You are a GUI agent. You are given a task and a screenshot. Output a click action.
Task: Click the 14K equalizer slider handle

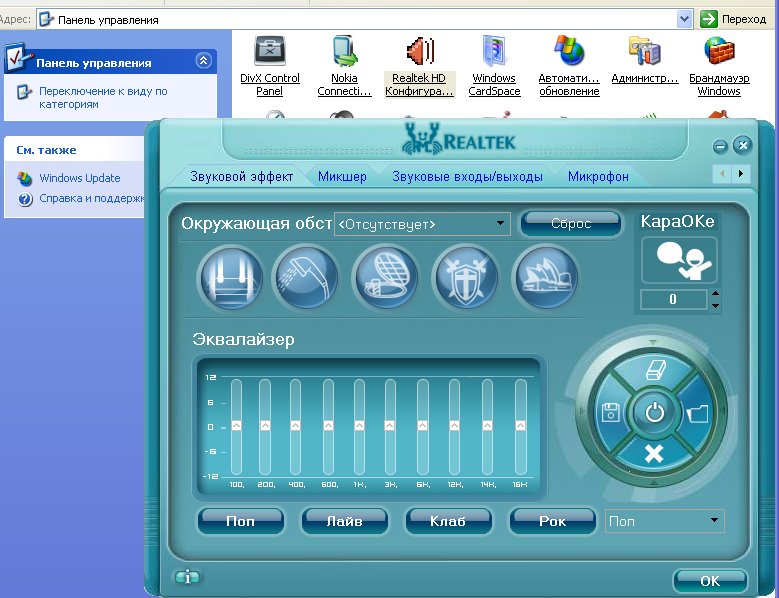487,426
